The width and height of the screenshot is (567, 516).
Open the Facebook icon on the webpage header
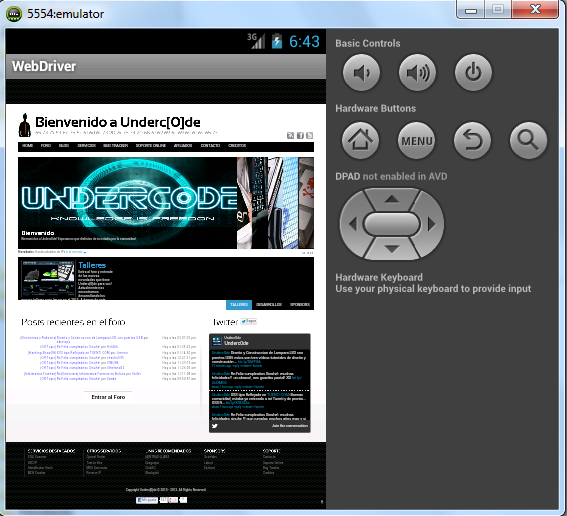[300, 136]
